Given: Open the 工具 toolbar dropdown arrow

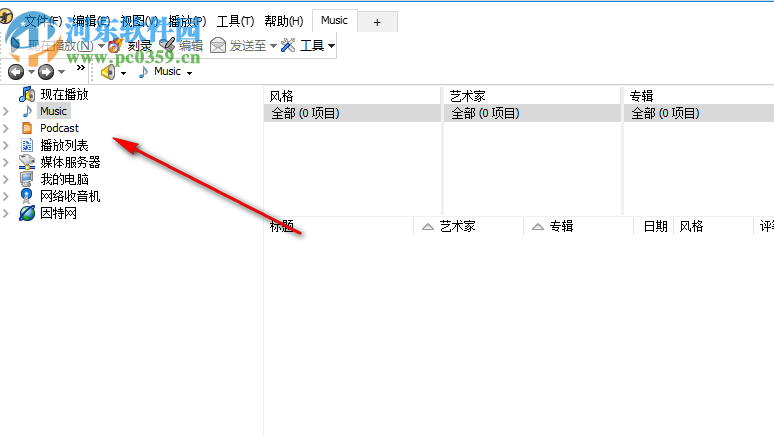Looking at the screenshot, I should coord(331,46).
